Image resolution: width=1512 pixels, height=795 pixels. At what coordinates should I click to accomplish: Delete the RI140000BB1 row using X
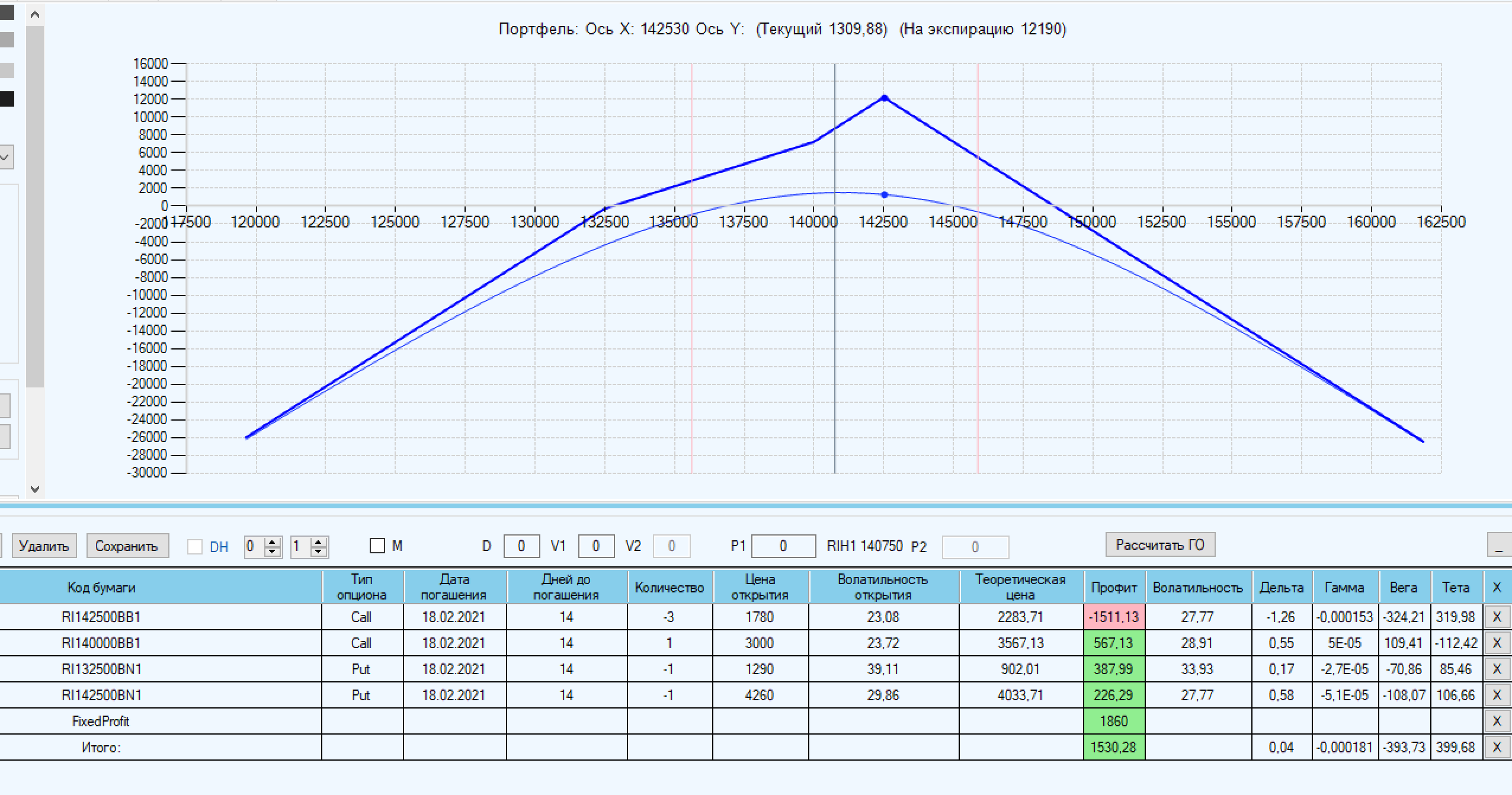(x=1497, y=643)
